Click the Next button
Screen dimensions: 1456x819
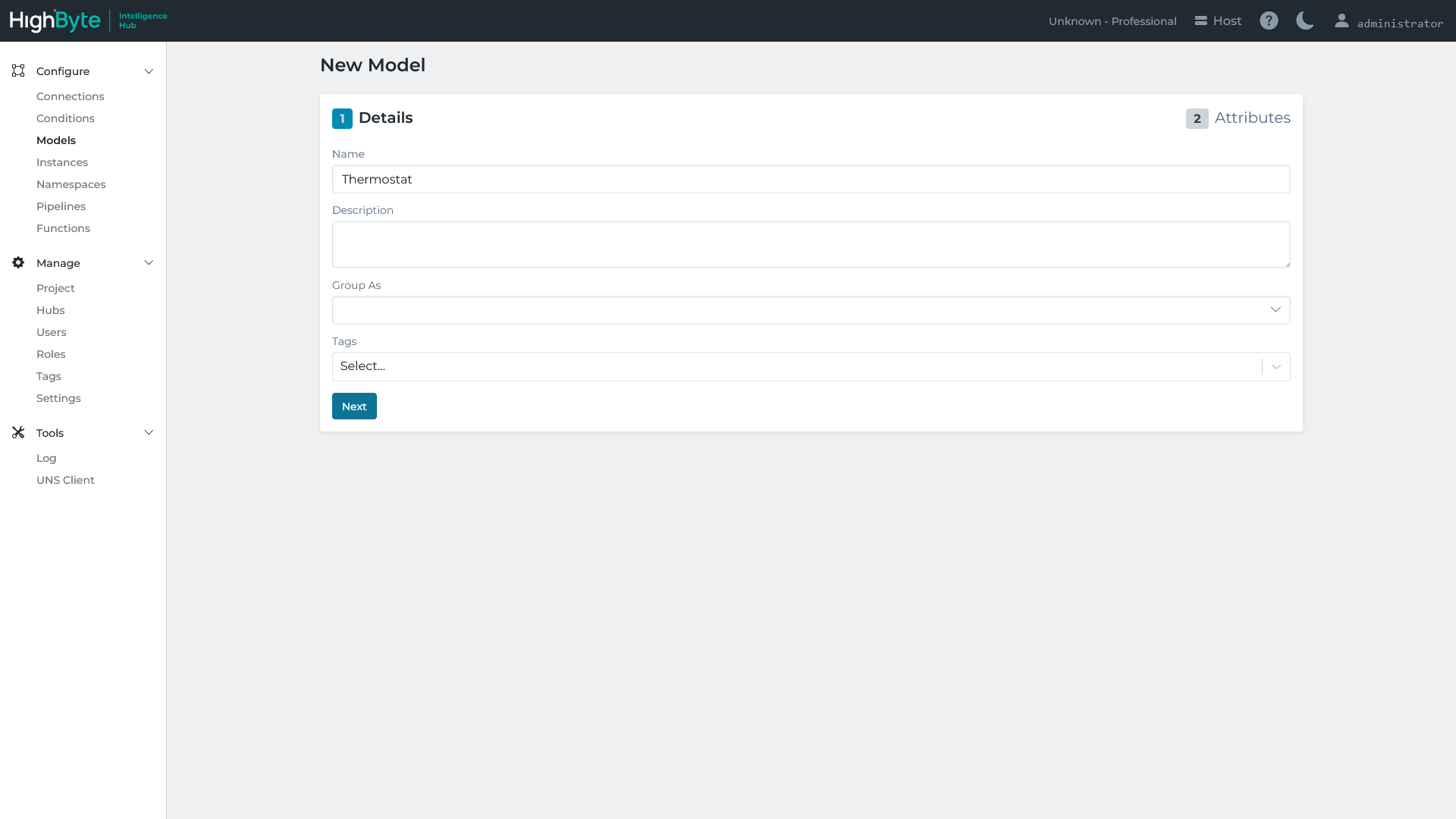coord(354,406)
